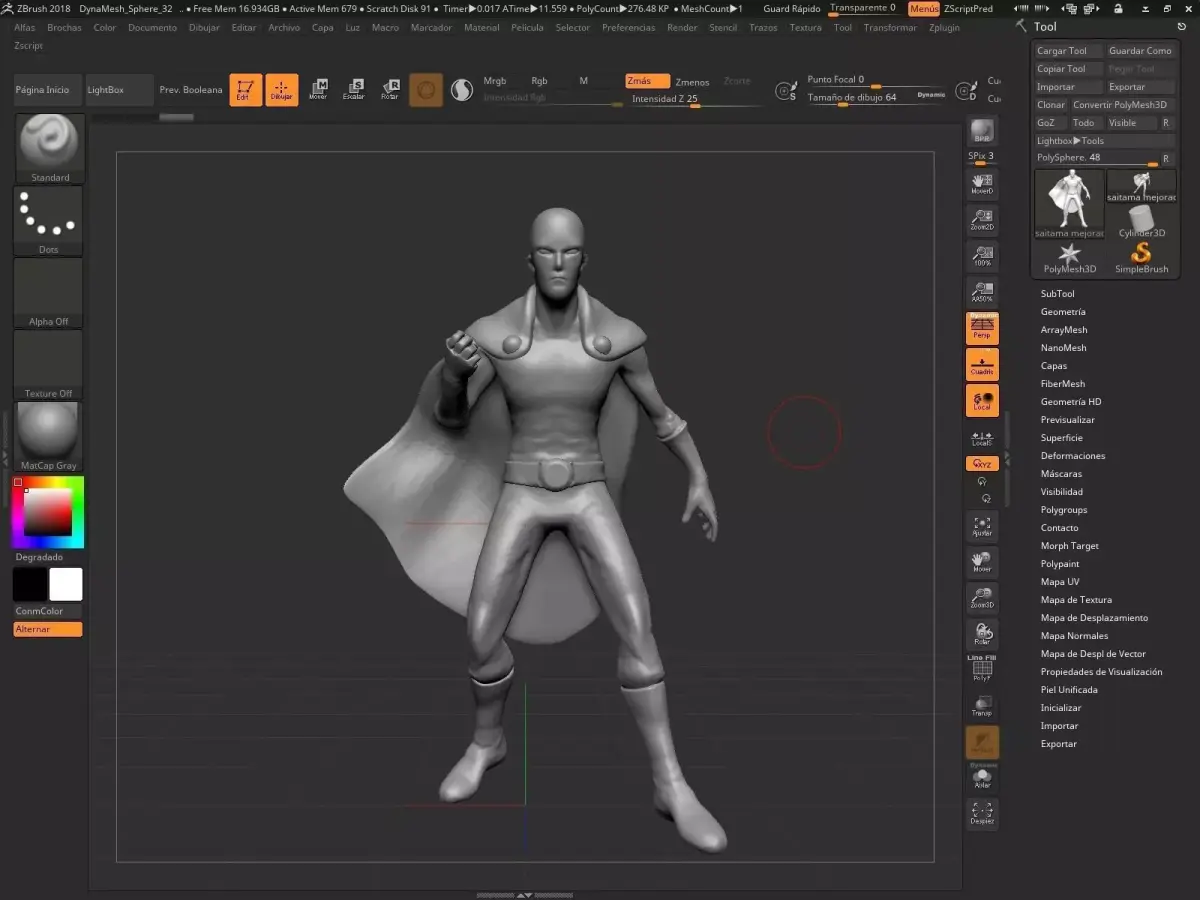Expand the Máscaras section
This screenshot has height=900, width=1200.
[x=1061, y=474]
